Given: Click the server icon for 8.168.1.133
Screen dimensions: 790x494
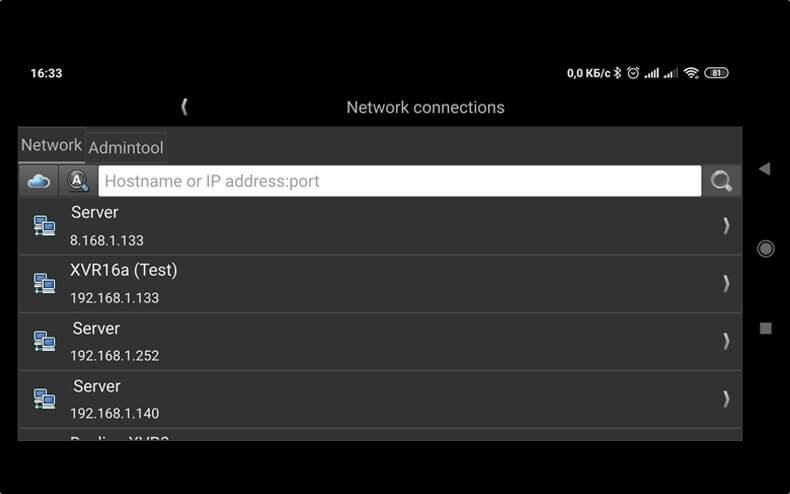Looking at the screenshot, I should point(44,226).
